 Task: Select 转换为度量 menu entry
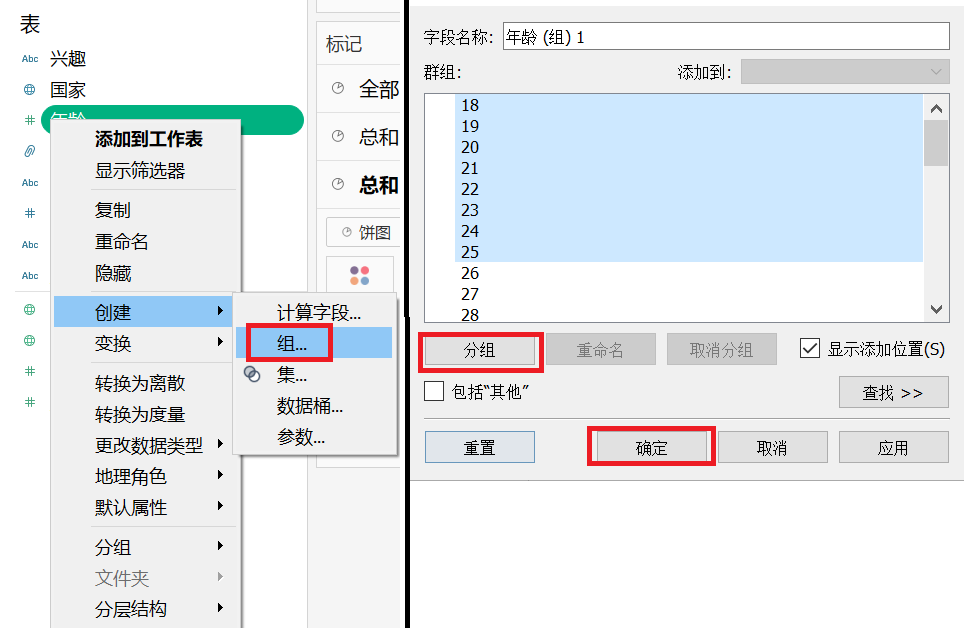[140, 414]
